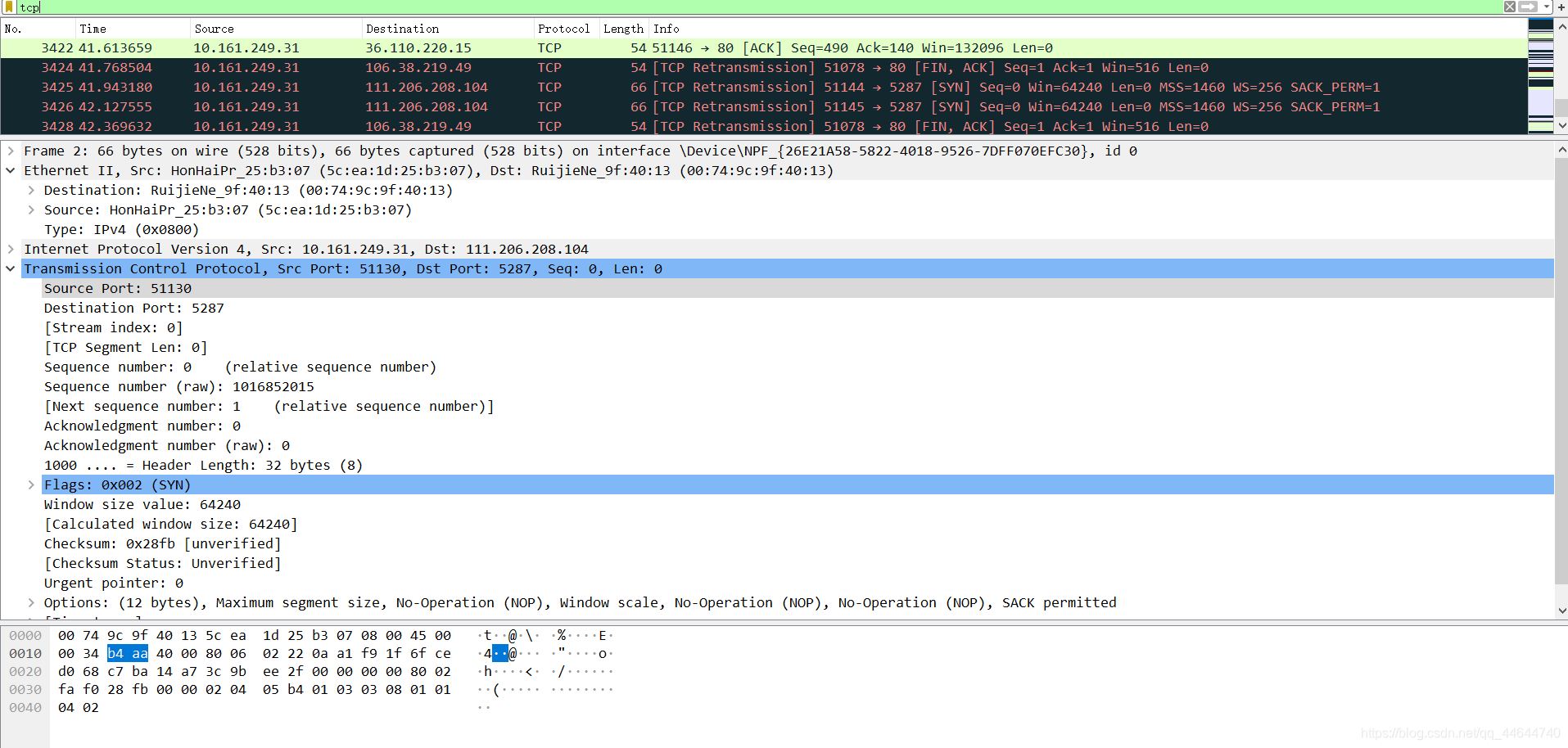Click hex offset 0000 in the bytes pane
The image size is (1568, 748).
click(25, 635)
